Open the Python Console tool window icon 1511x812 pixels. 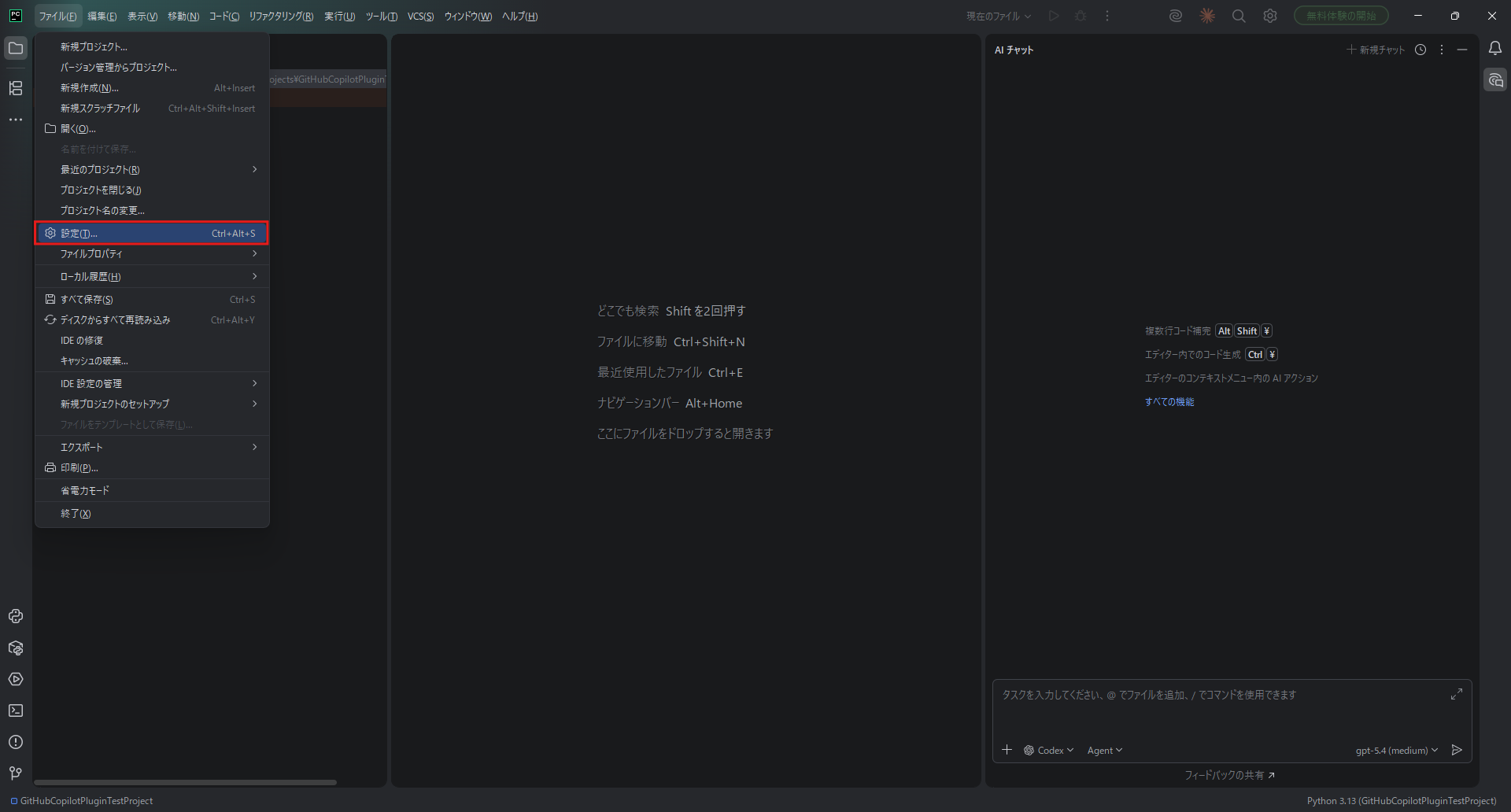coord(16,616)
